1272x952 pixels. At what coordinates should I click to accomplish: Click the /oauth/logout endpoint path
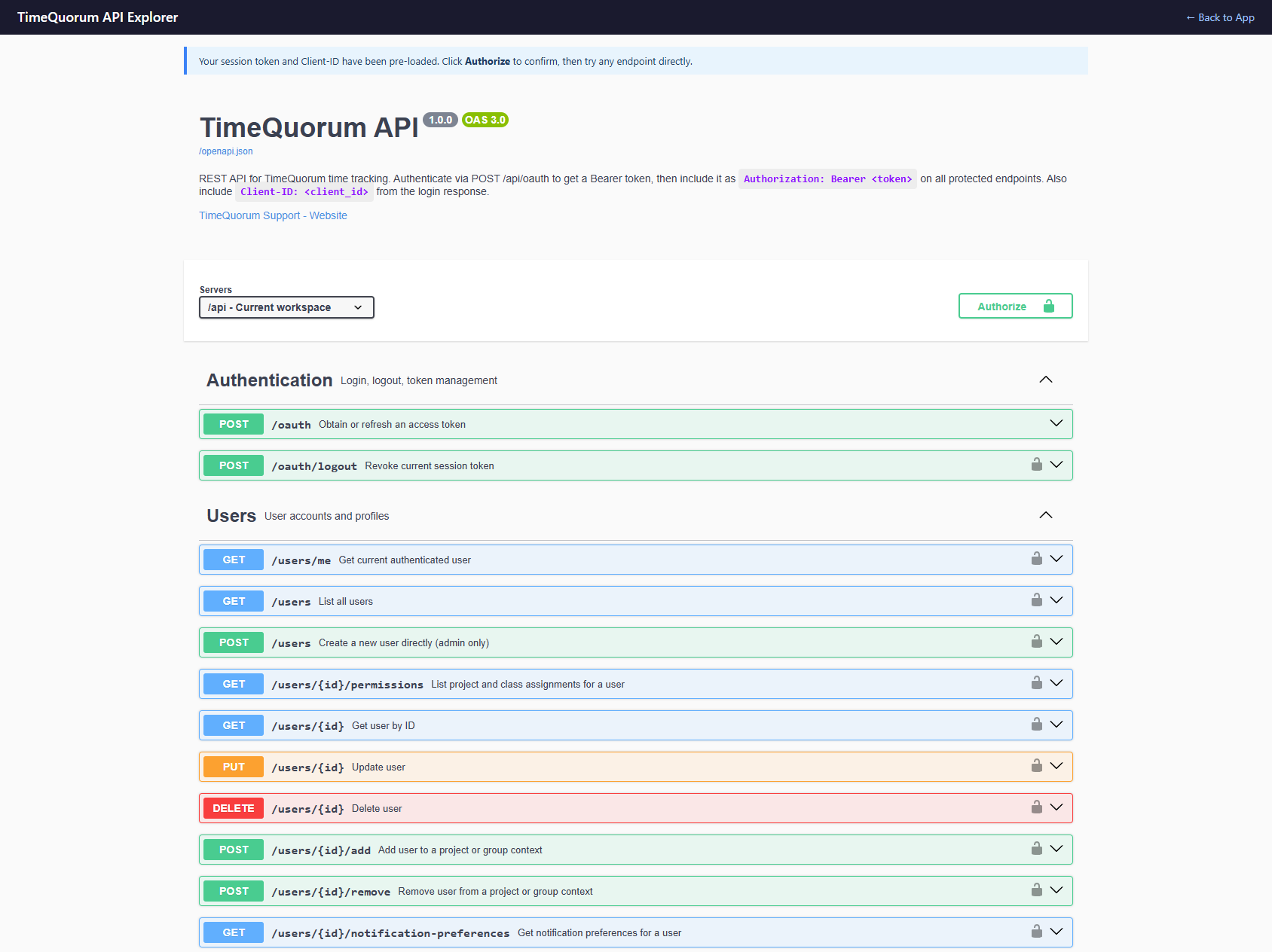[314, 466]
